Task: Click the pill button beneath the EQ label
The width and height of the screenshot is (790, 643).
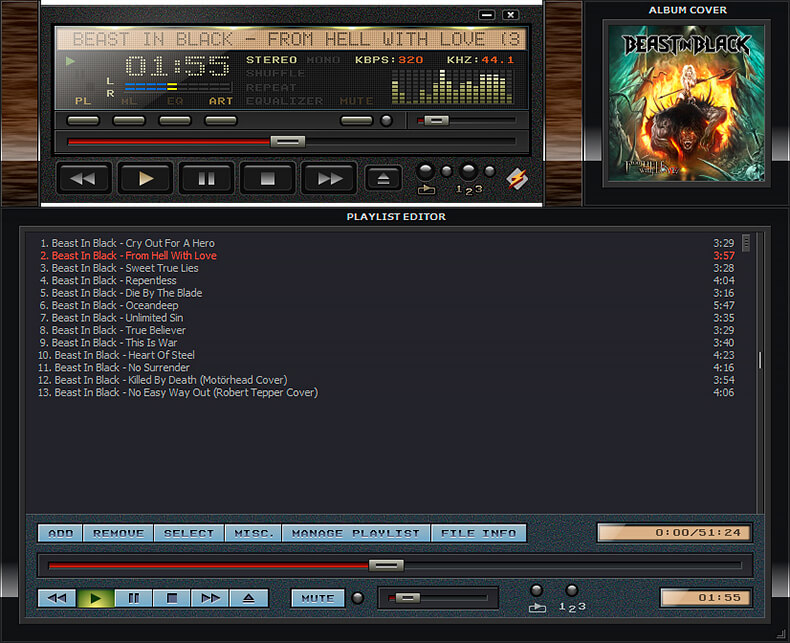Action: [175, 120]
